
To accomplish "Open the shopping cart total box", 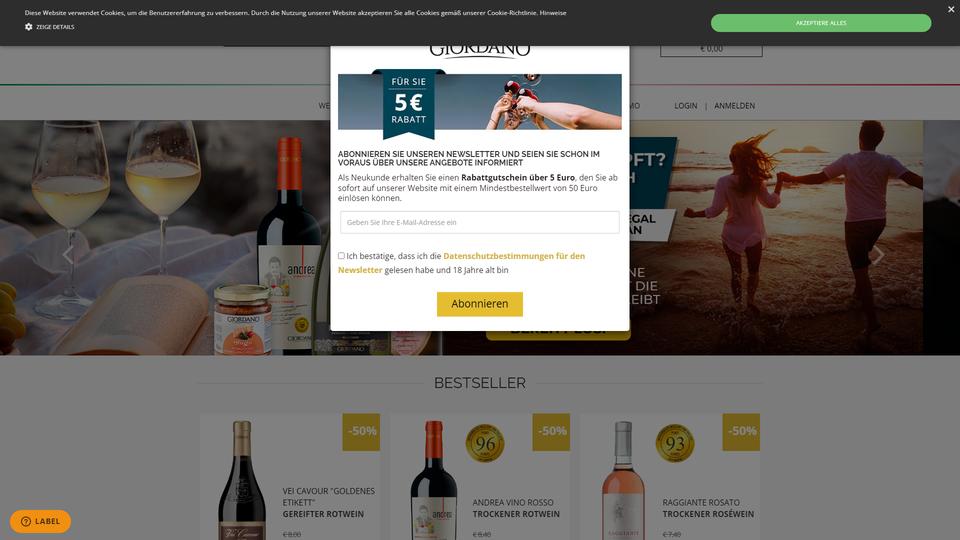I will (711, 49).
